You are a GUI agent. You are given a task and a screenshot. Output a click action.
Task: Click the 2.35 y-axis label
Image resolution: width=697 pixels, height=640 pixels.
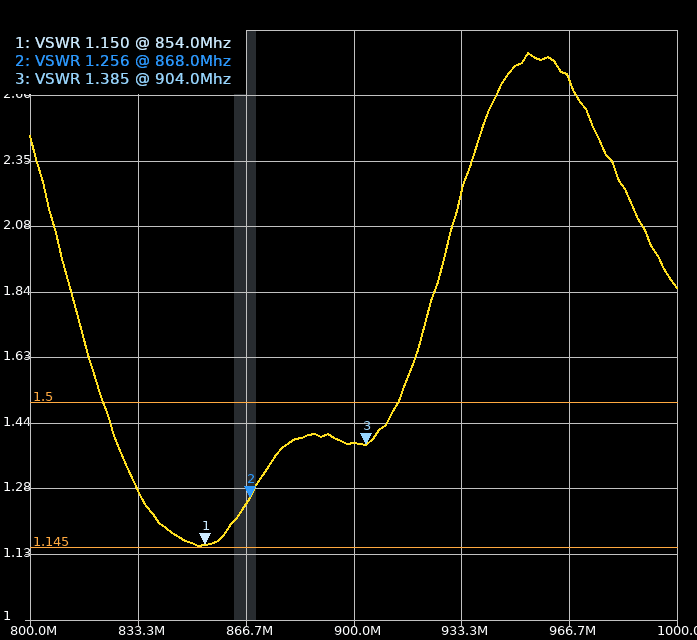(x=17, y=159)
